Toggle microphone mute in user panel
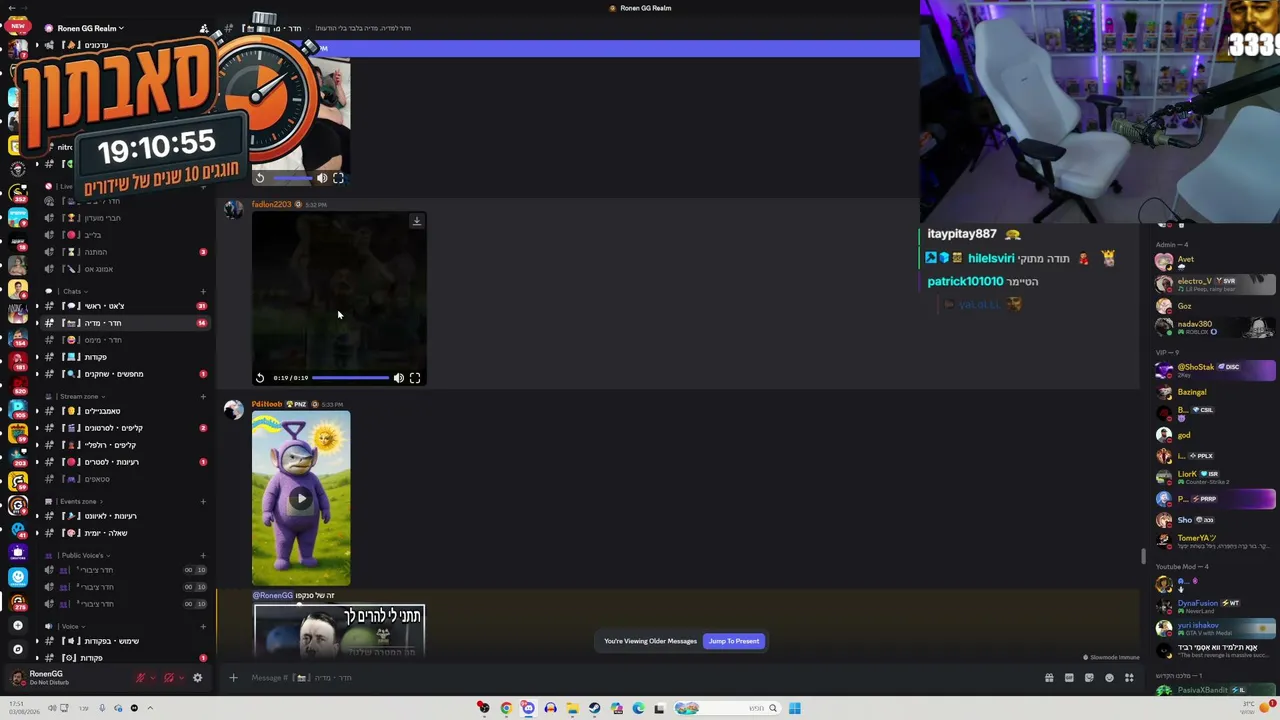Image resolution: width=1280 pixels, height=720 pixels. (x=140, y=678)
